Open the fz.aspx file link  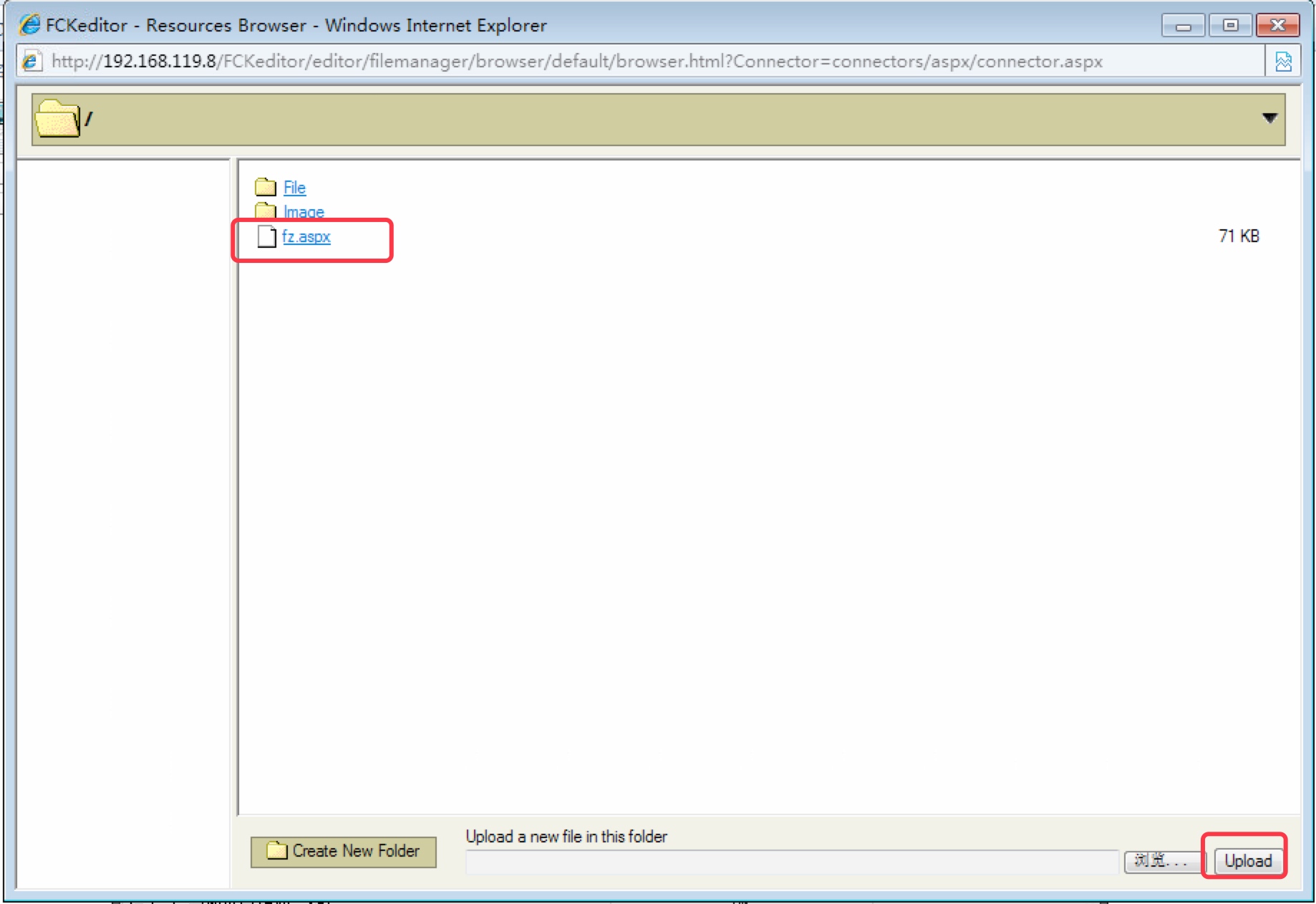306,236
